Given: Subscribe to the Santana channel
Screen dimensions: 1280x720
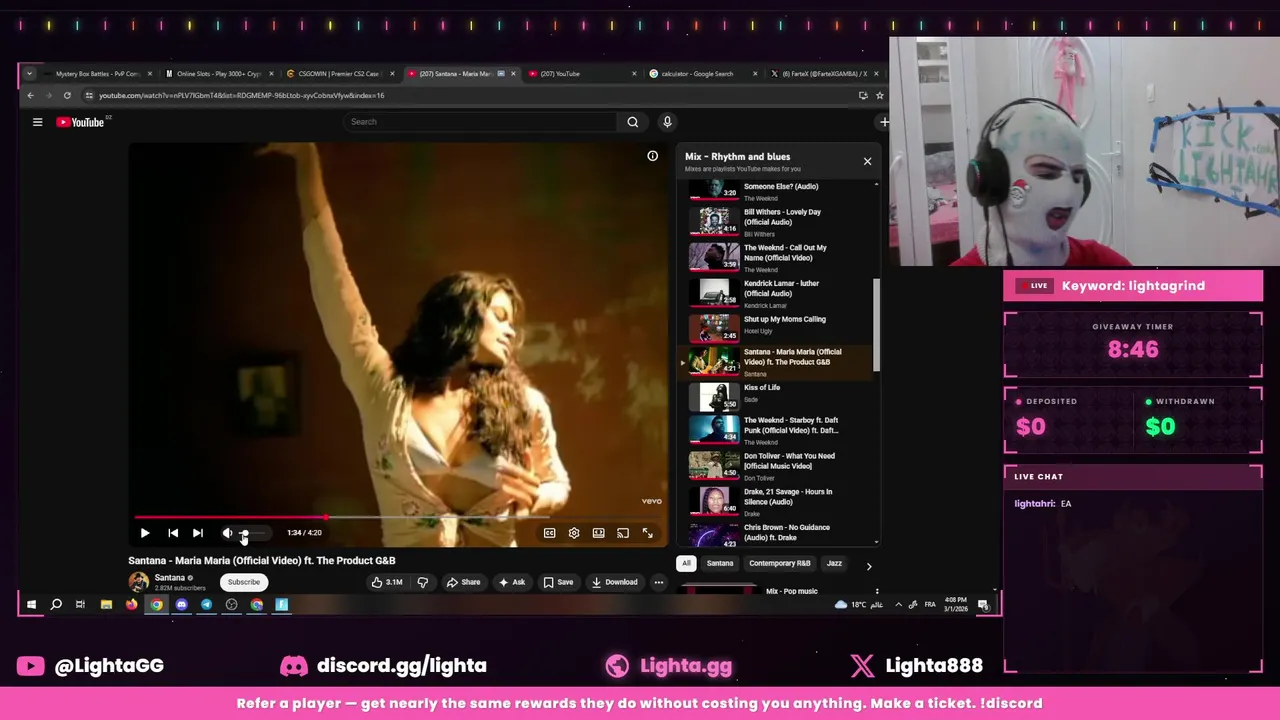Looking at the screenshot, I should click(243, 582).
